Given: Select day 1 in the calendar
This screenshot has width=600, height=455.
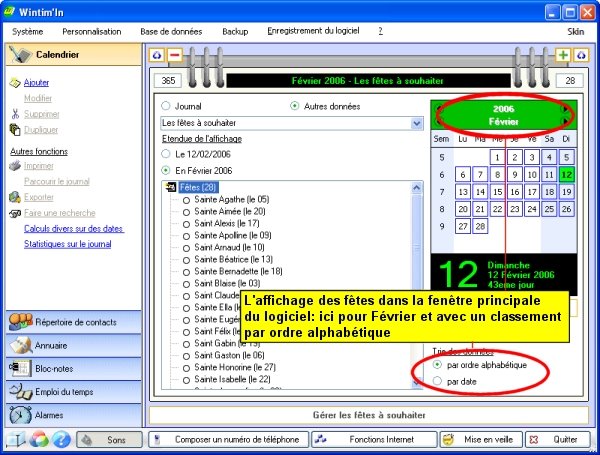Looking at the screenshot, I should pos(497,157).
